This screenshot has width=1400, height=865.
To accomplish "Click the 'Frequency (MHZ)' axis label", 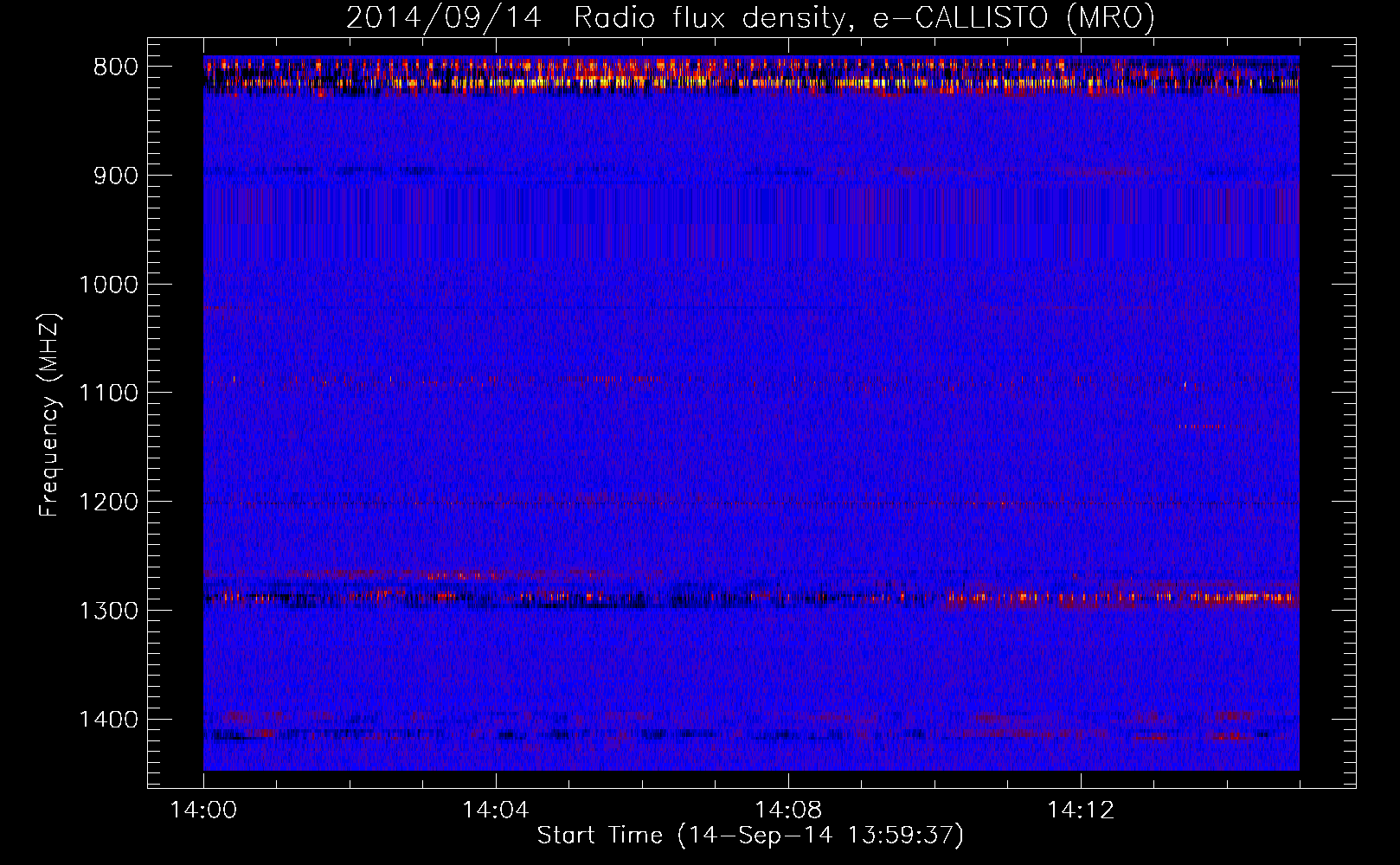I will coord(50,415).
